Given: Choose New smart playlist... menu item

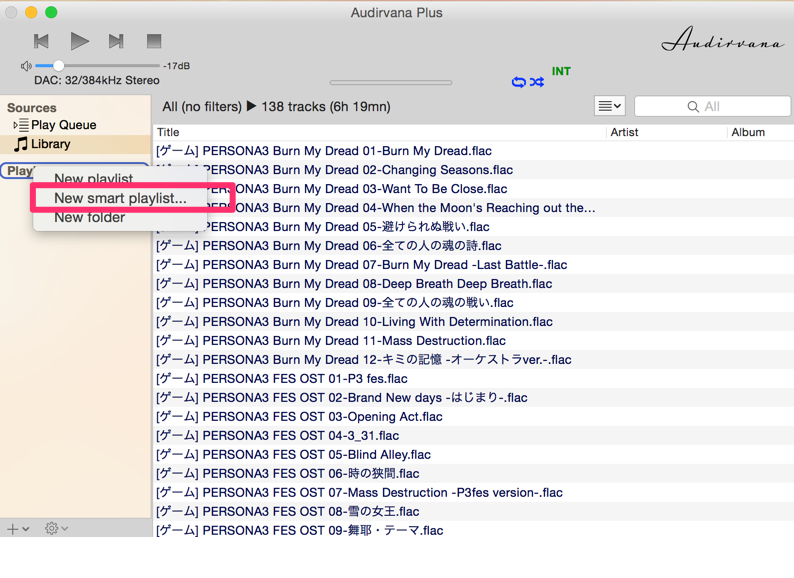Looking at the screenshot, I should (x=121, y=198).
